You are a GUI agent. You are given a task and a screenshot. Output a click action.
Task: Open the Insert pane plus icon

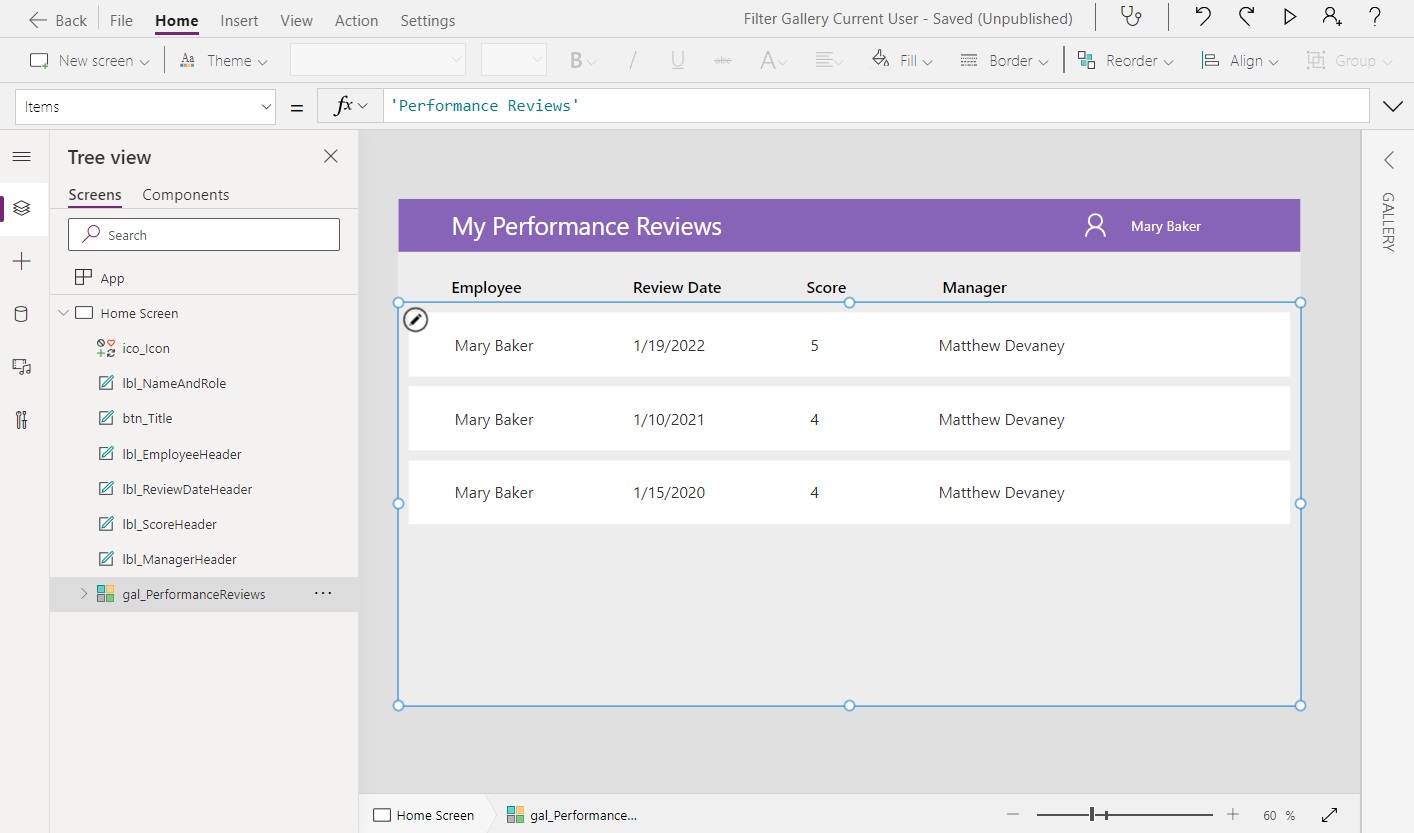(23, 261)
